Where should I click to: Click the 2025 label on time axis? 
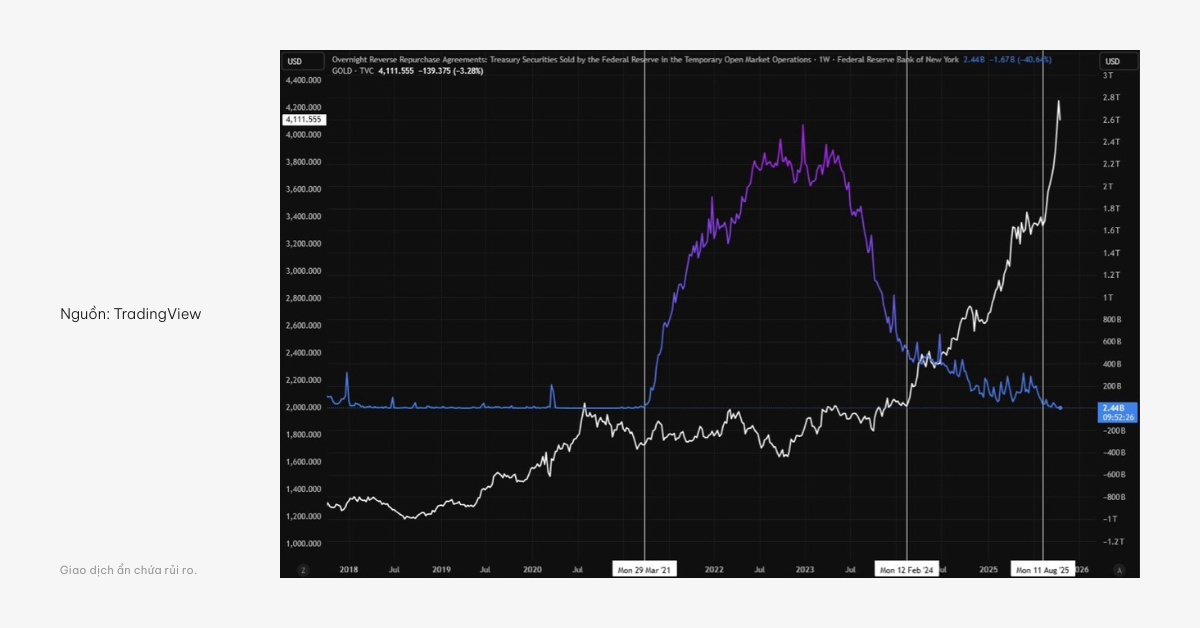coord(988,569)
